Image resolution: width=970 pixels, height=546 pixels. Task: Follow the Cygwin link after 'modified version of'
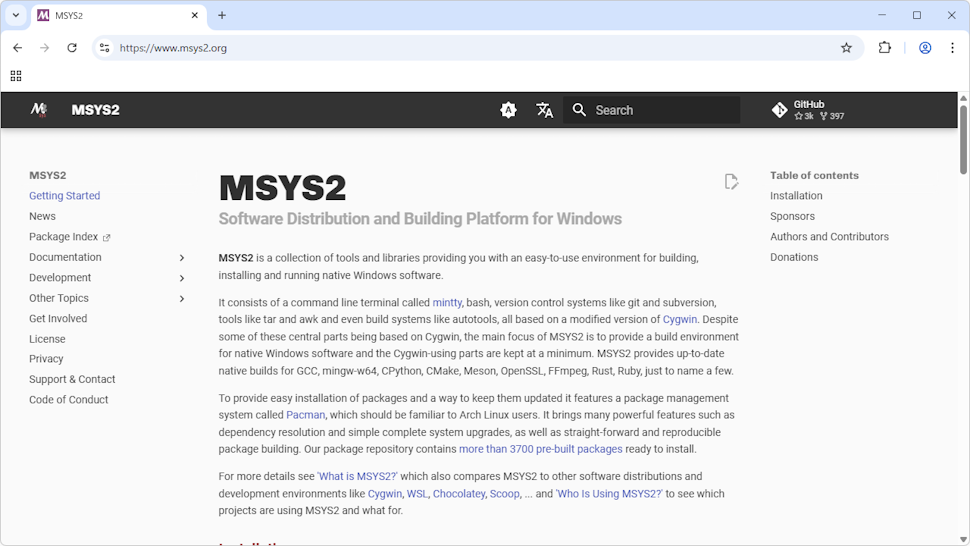[679, 319]
